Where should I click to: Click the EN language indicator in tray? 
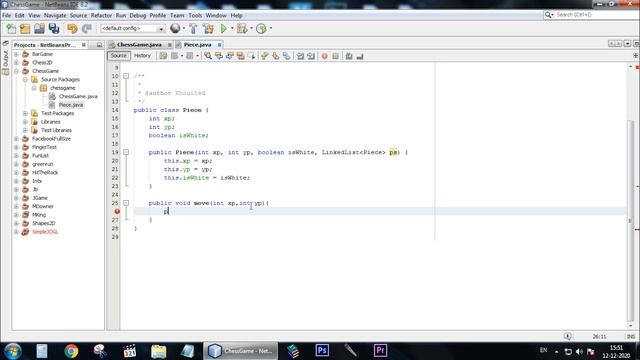point(543,350)
